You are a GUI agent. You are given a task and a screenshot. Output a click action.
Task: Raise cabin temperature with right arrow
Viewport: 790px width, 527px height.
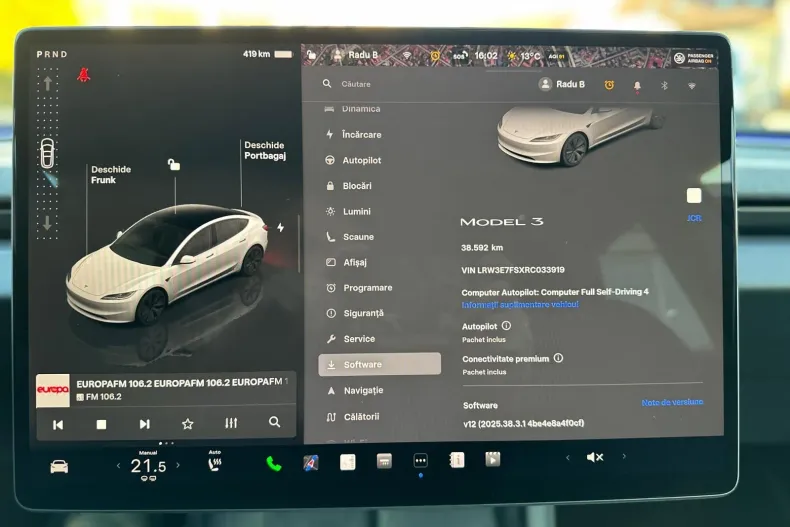pos(178,465)
